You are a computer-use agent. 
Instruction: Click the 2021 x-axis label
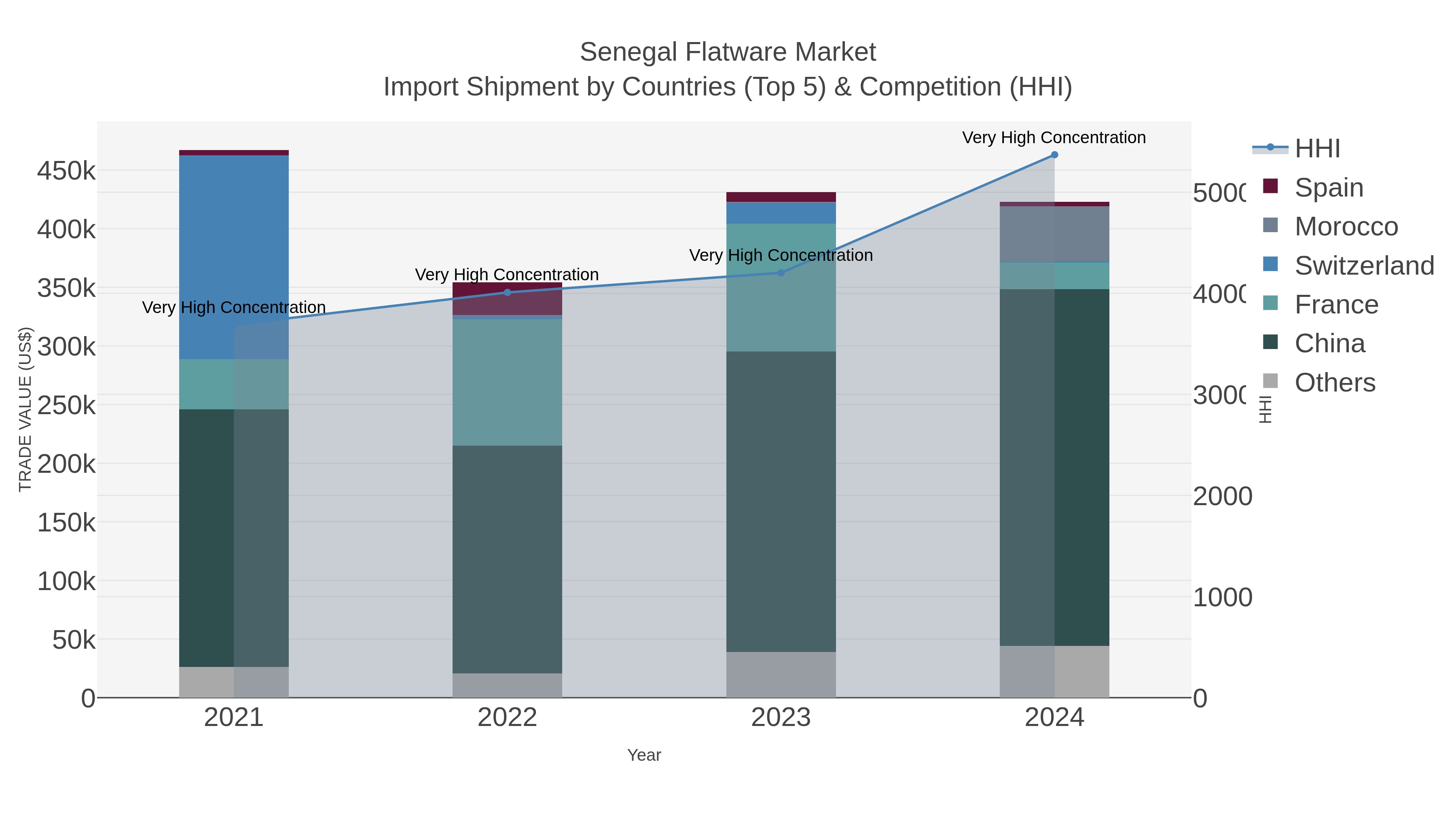pos(234,717)
